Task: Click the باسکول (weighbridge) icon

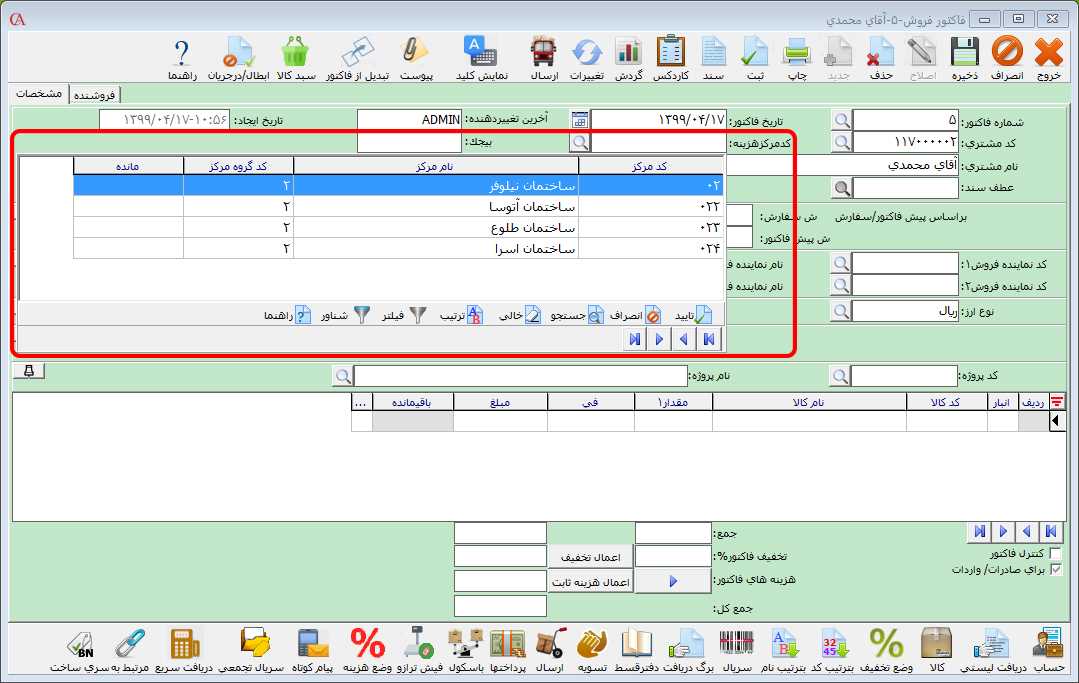Action: click(462, 650)
